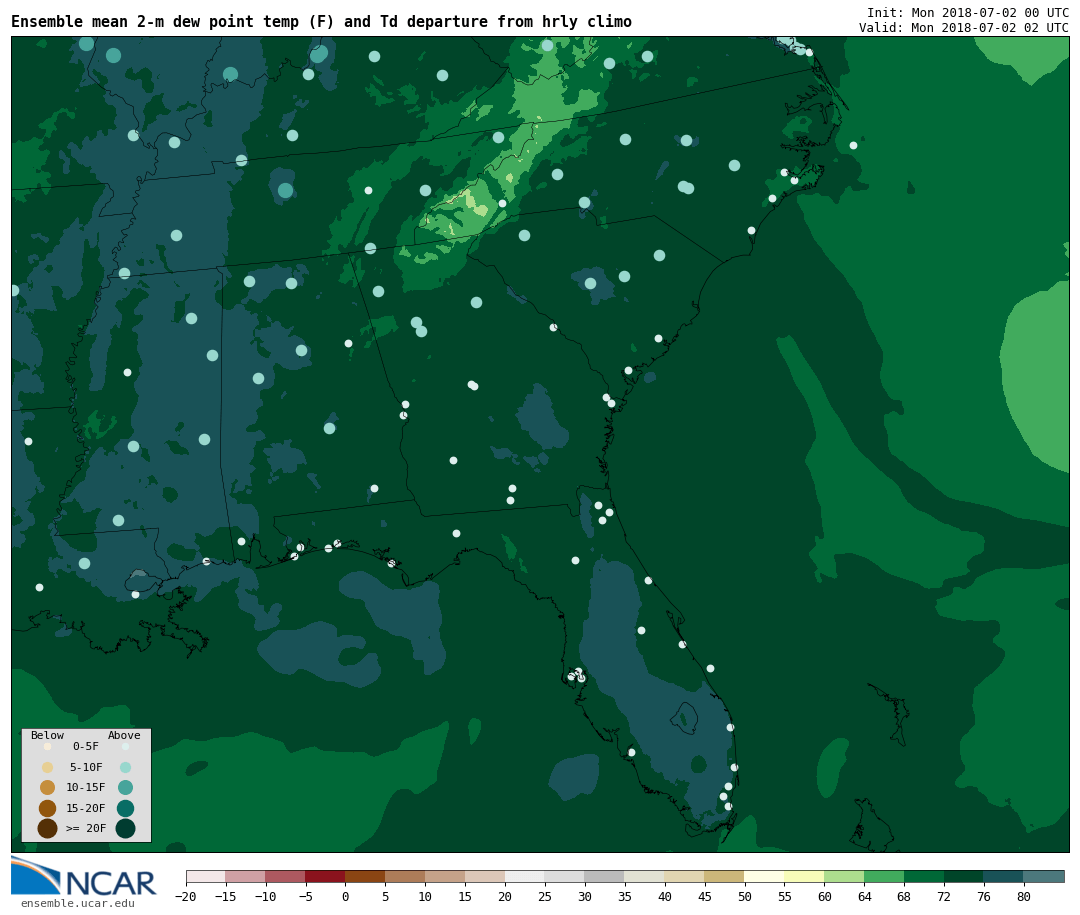Click the '>= 20F' legend label

(86, 828)
